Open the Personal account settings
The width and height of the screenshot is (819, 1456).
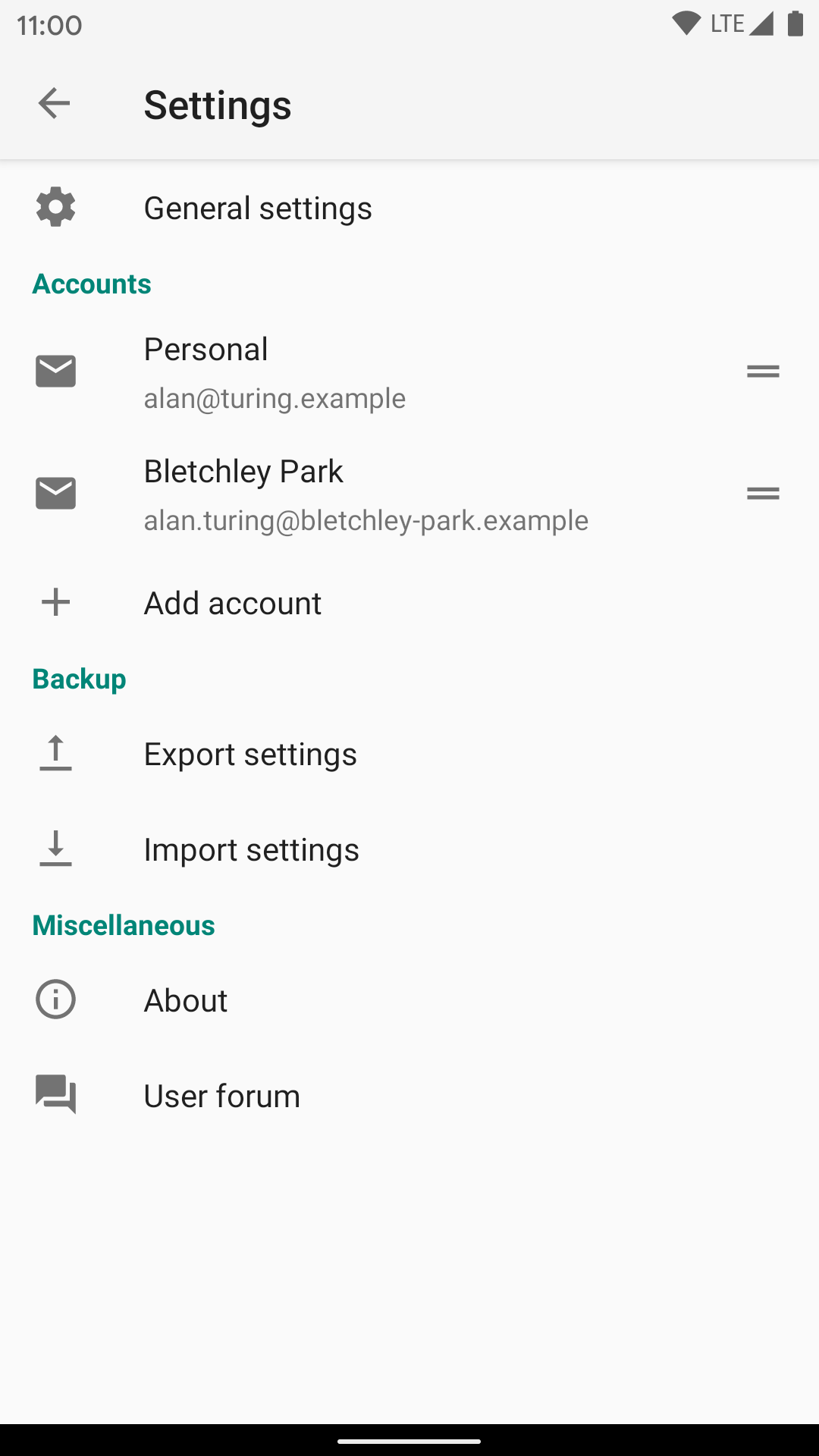pos(206,350)
